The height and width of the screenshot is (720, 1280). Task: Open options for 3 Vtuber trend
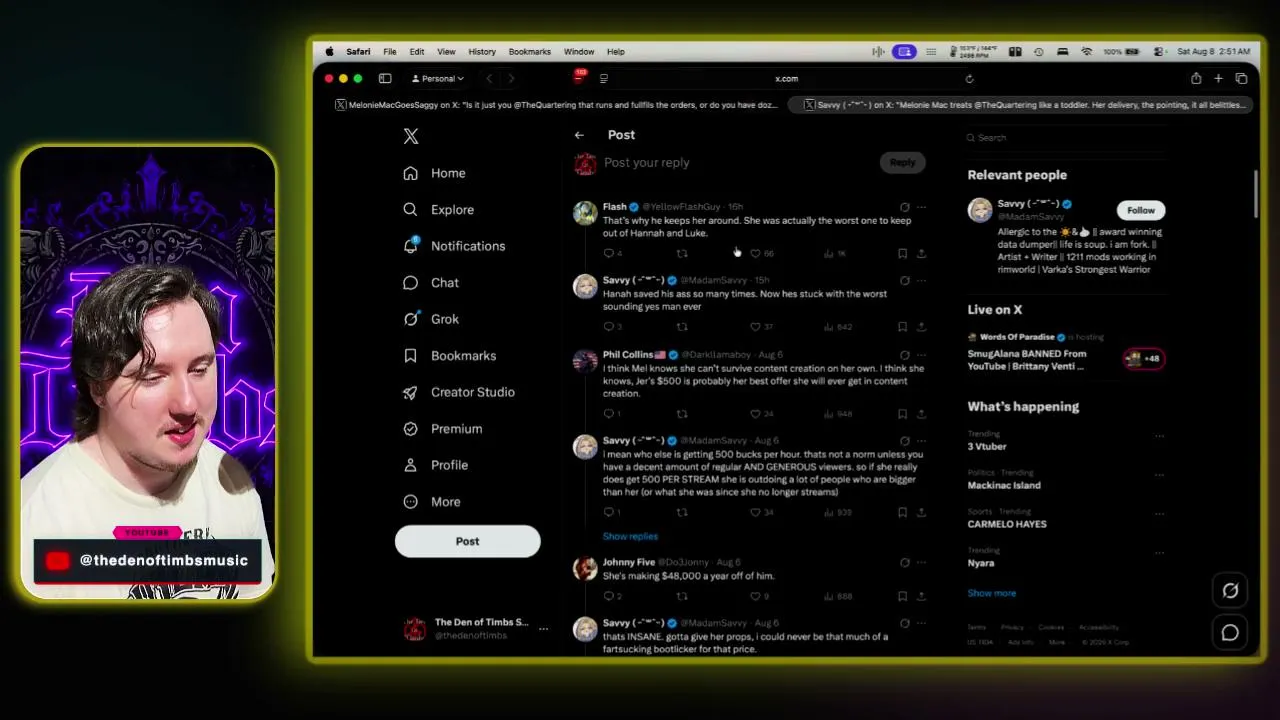coord(1160,436)
